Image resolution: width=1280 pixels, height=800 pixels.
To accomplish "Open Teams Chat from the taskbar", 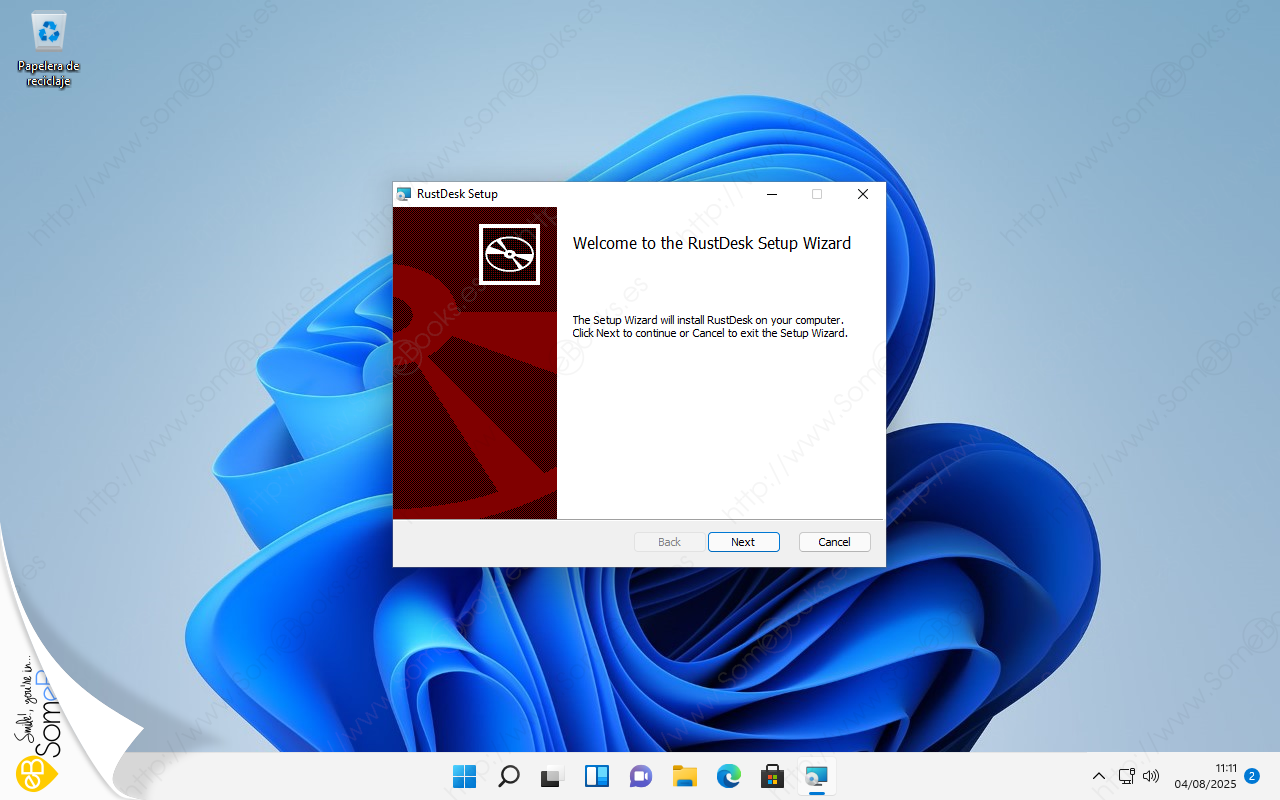I will point(641,776).
